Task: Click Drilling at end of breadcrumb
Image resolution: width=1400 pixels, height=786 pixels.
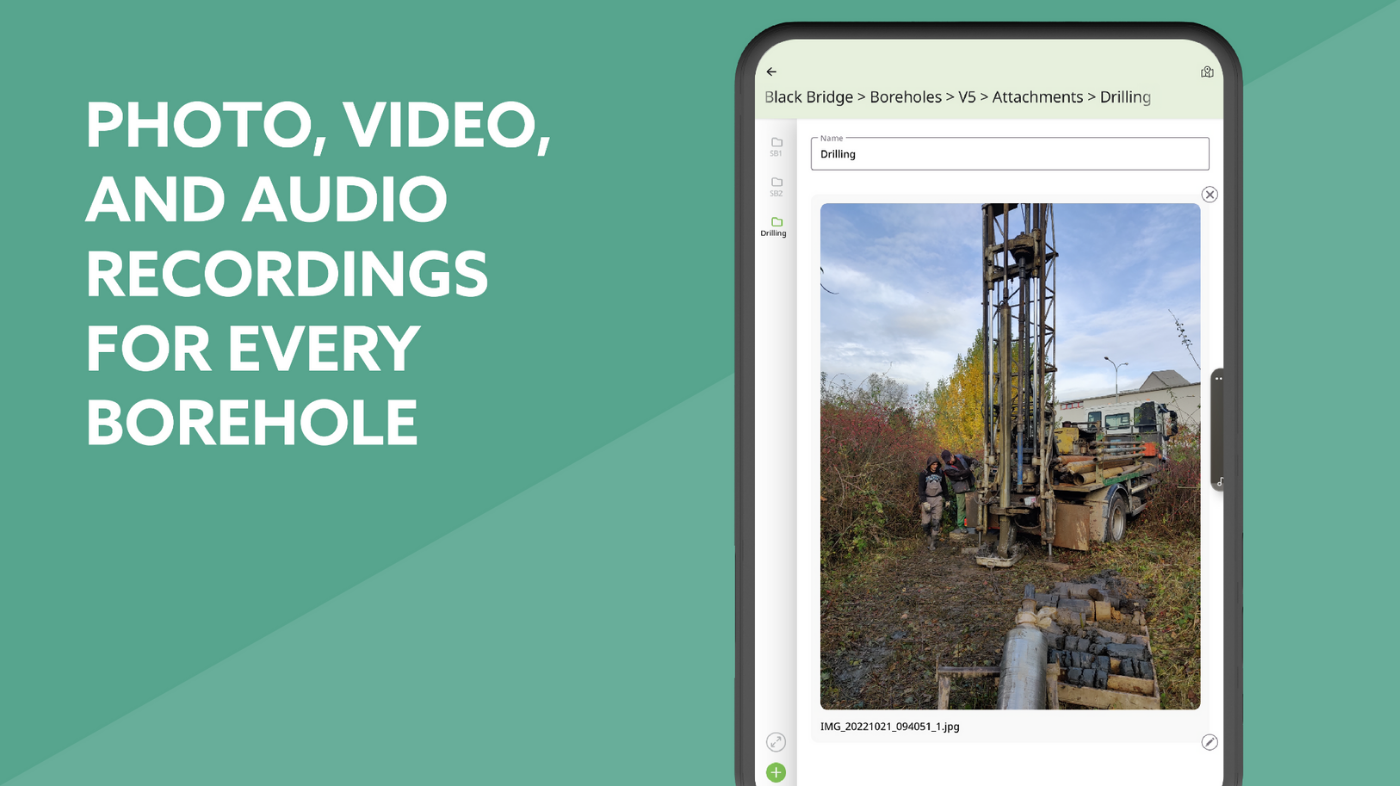Action: (x=1125, y=97)
